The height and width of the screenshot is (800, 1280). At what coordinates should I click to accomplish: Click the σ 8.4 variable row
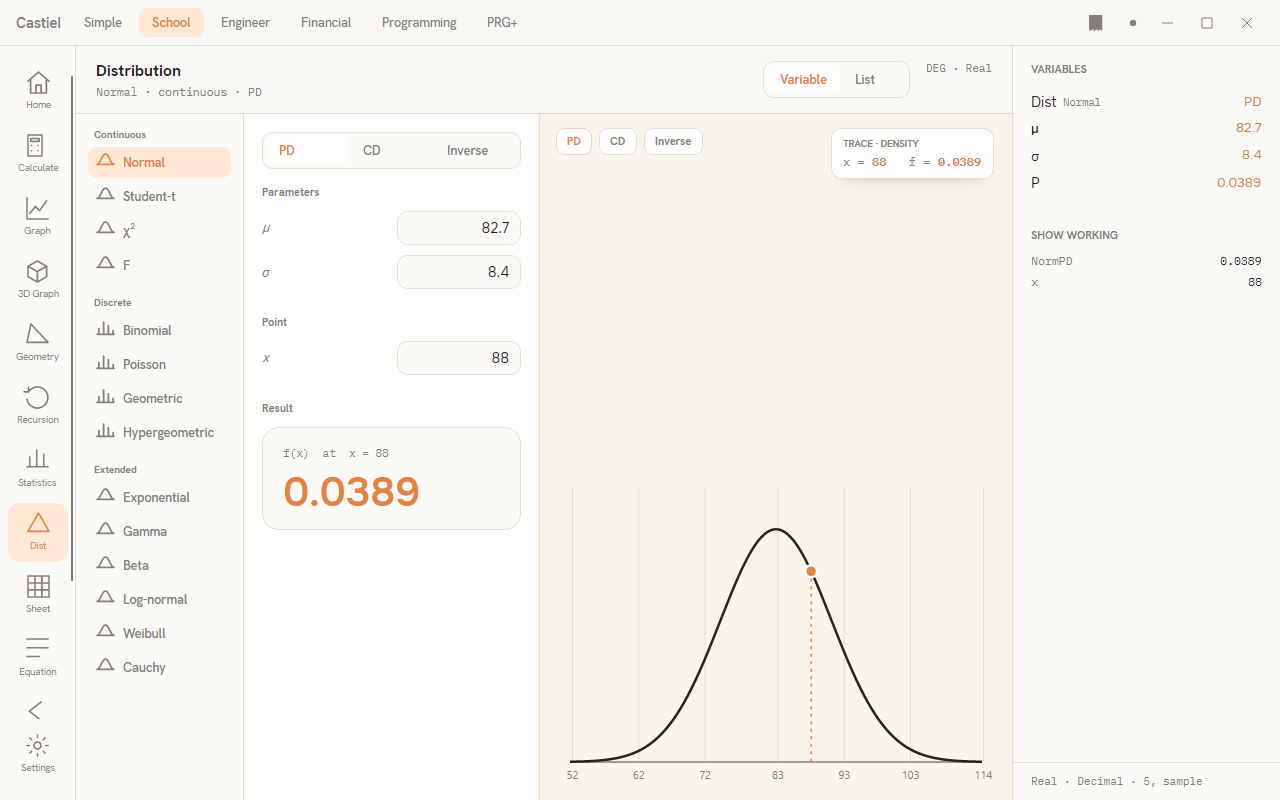(x=1146, y=155)
